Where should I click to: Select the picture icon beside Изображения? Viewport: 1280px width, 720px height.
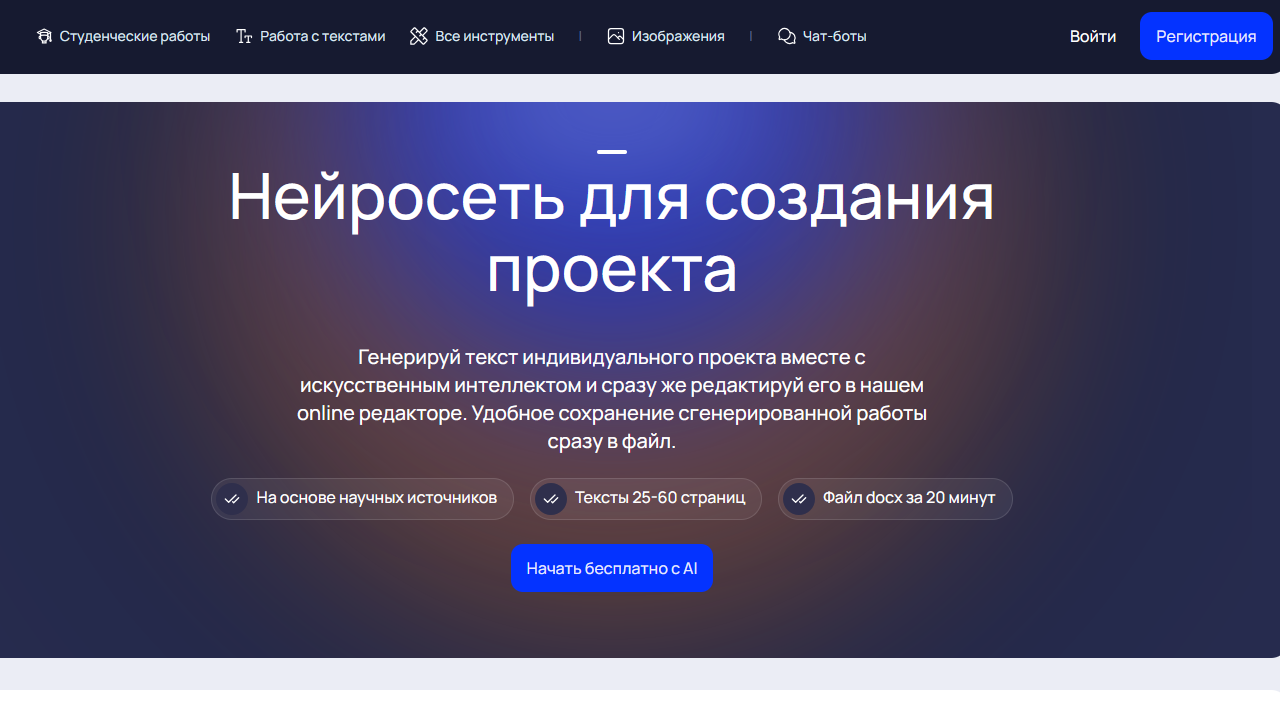pos(616,36)
